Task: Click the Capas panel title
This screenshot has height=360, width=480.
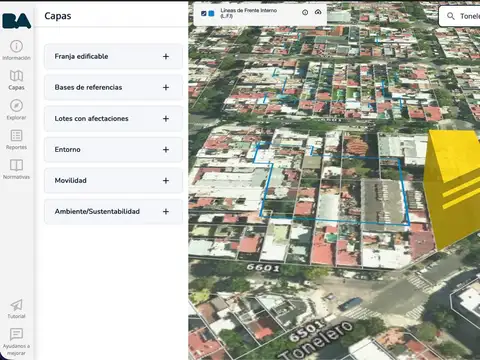Action: (x=58, y=16)
